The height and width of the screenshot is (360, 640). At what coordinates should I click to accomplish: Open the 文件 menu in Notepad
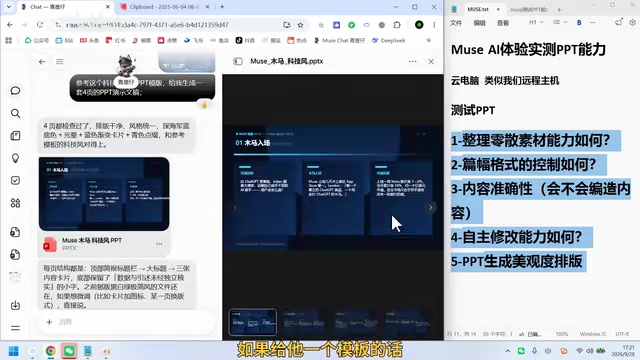click(x=456, y=23)
